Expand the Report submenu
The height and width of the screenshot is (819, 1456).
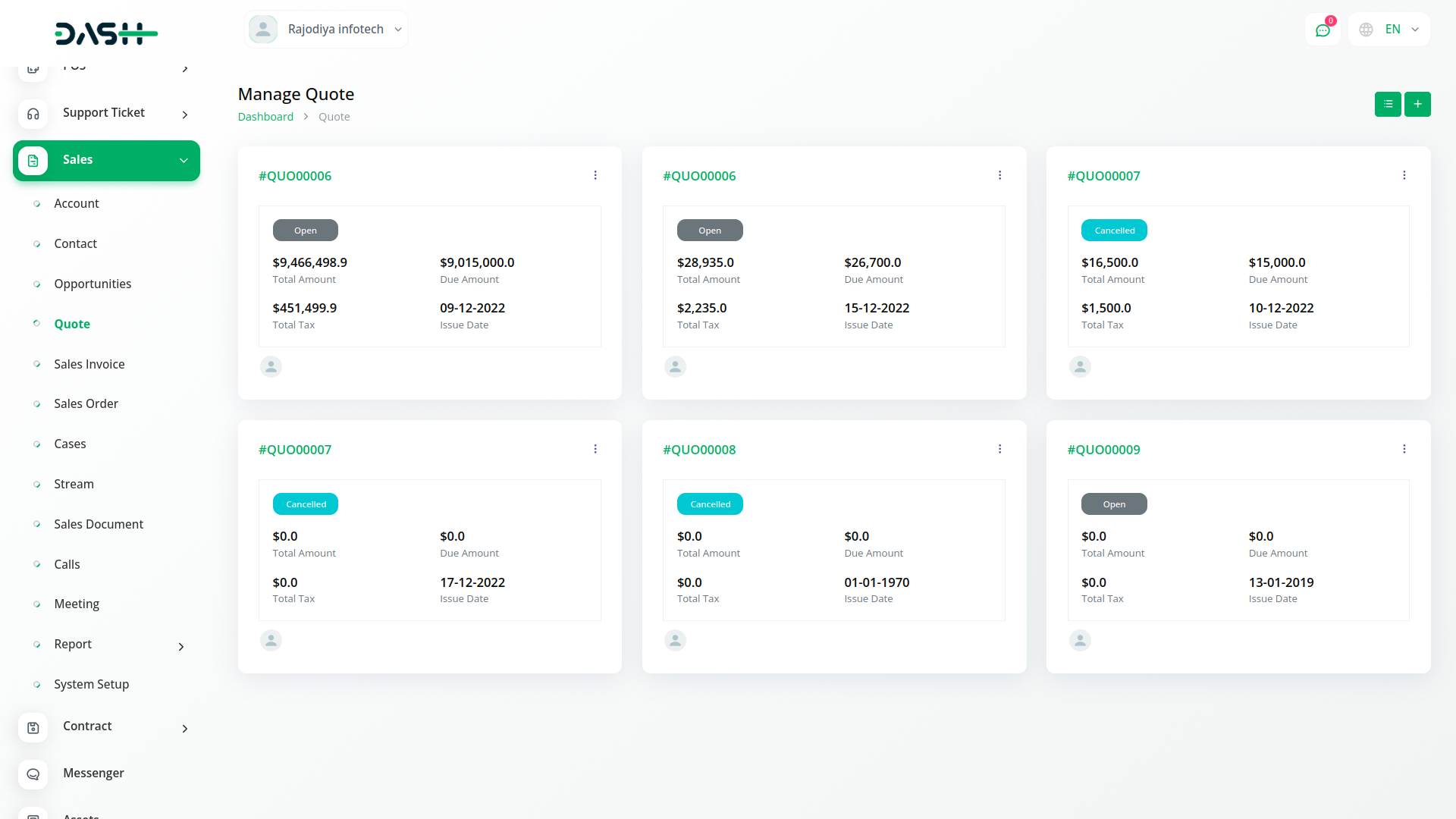coord(180,646)
